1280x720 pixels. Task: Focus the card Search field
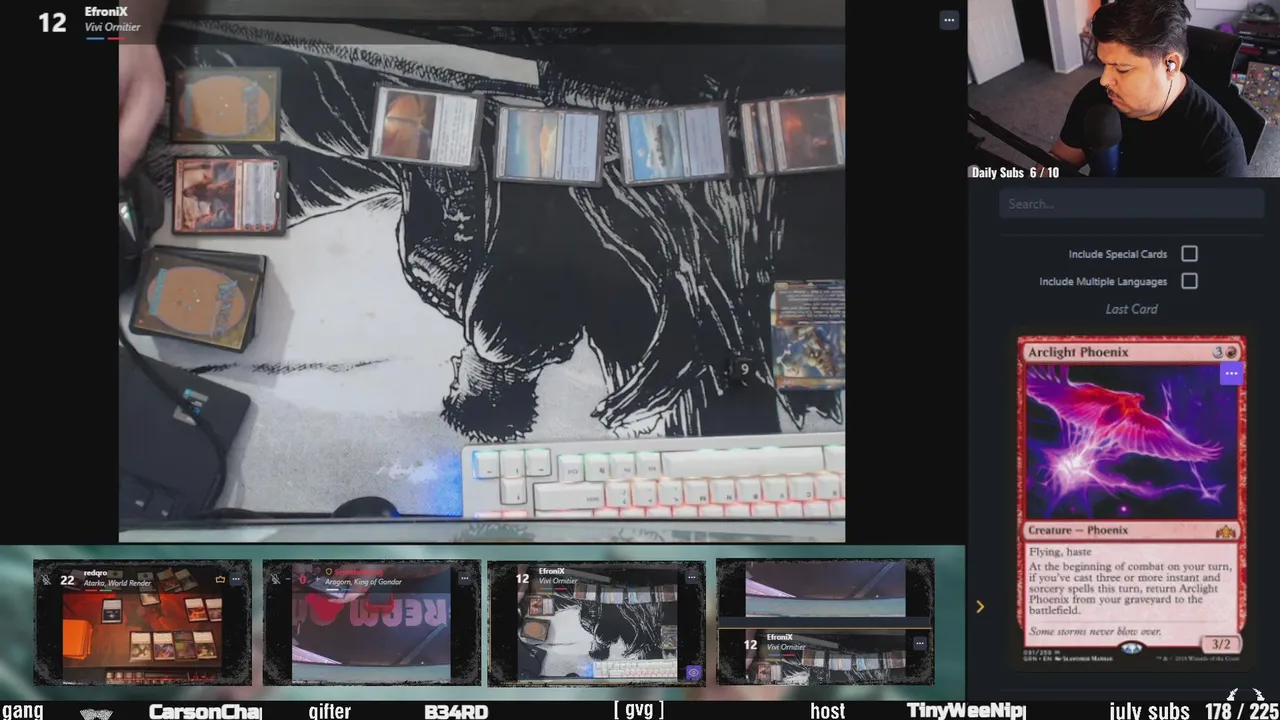(1131, 204)
